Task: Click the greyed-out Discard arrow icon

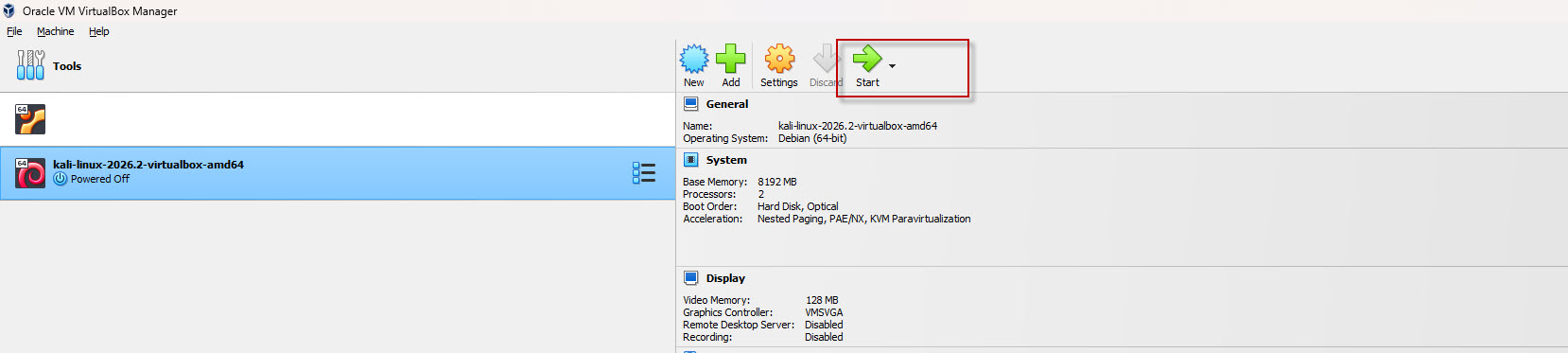Action: (826, 59)
